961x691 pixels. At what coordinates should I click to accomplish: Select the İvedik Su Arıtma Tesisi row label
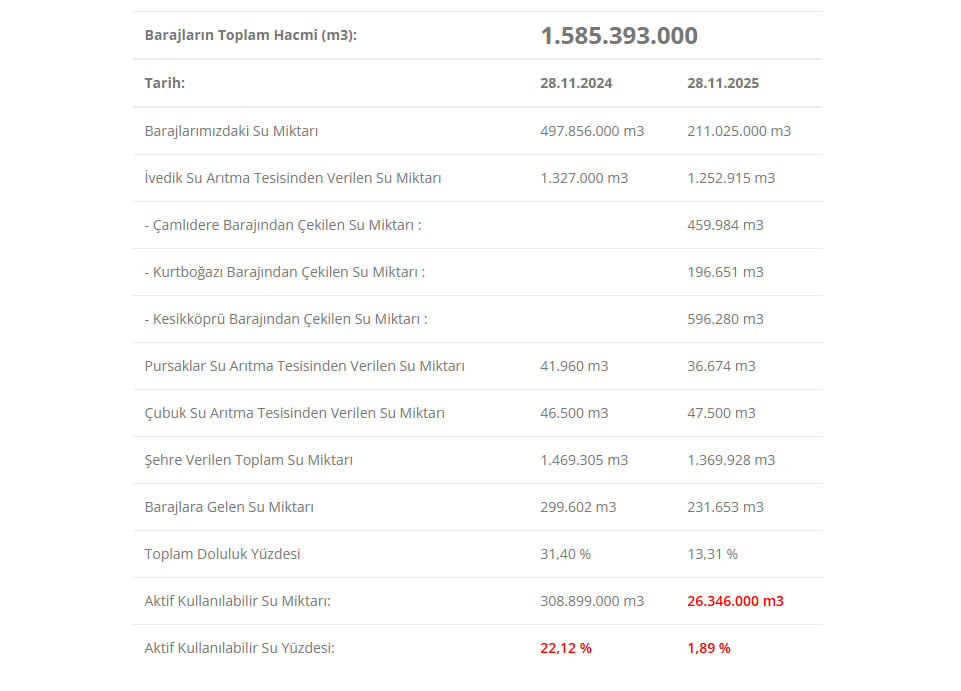[x=293, y=178]
